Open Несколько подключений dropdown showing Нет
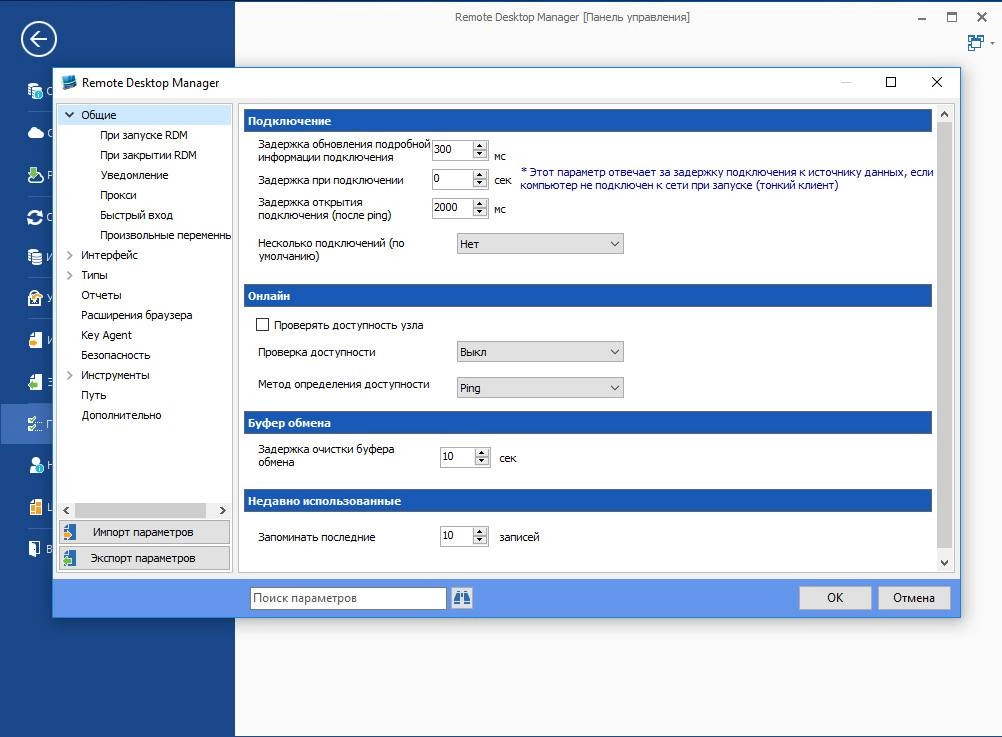1002x737 pixels. (x=540, y=244)
